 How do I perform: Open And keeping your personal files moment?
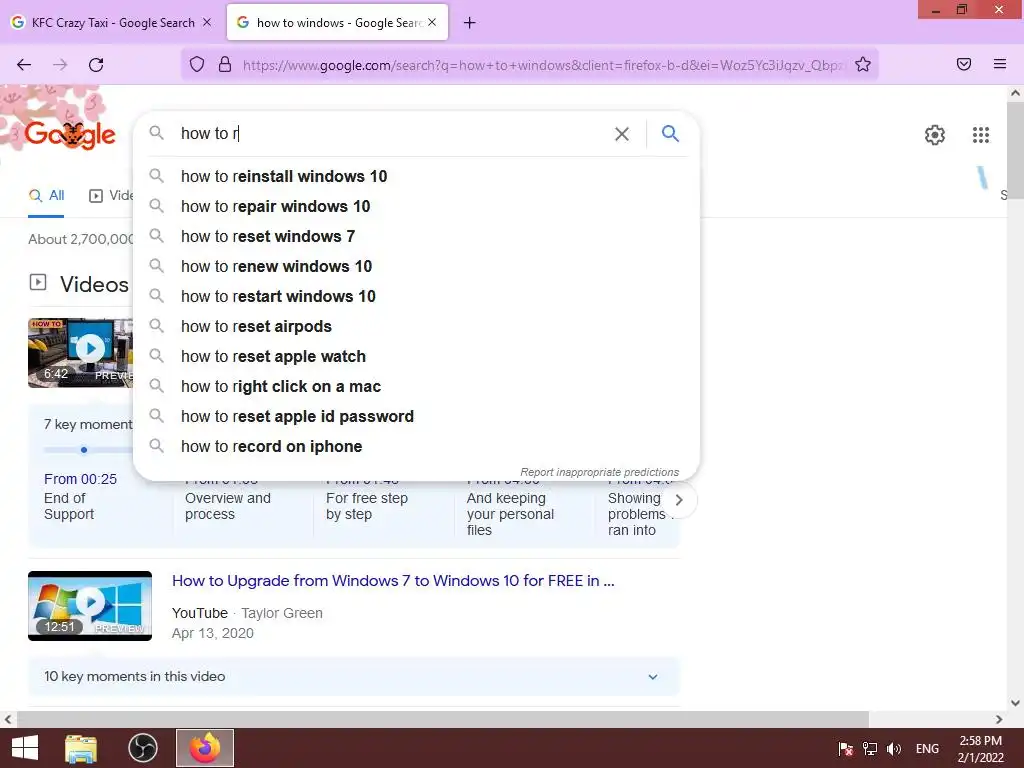coord(510,514)
